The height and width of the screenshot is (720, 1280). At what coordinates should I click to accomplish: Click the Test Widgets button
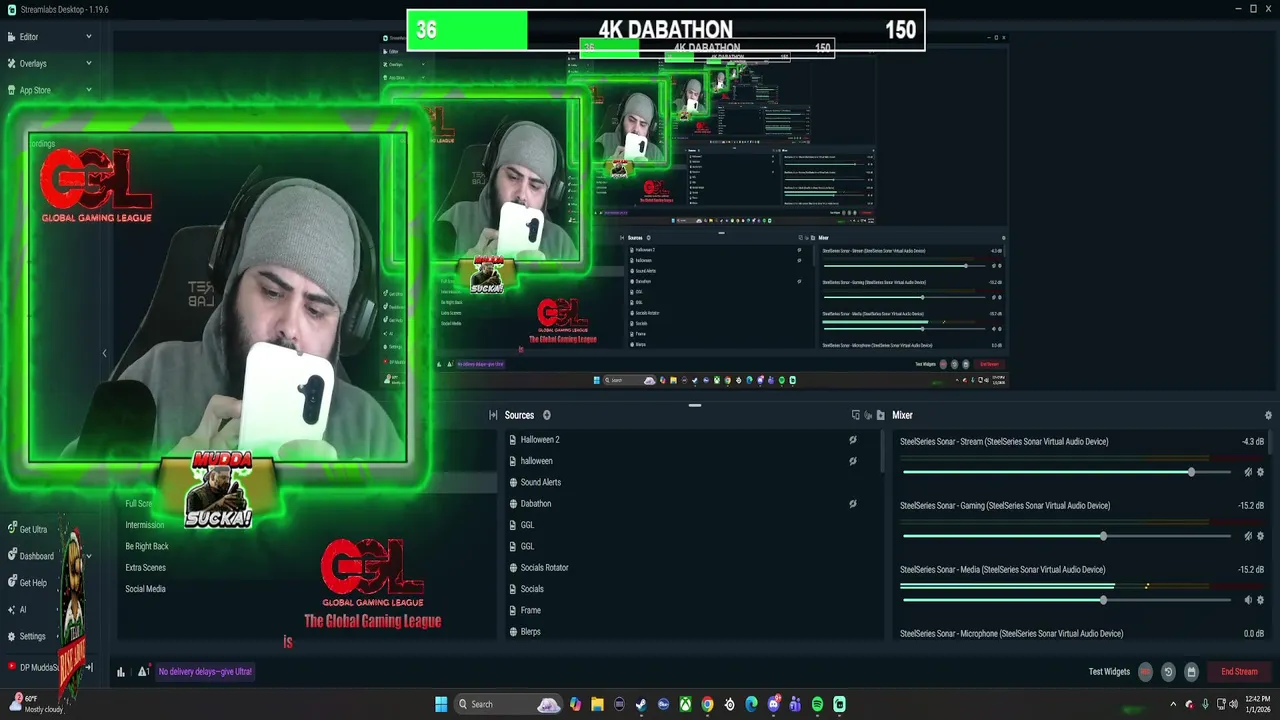(1109, 672)
